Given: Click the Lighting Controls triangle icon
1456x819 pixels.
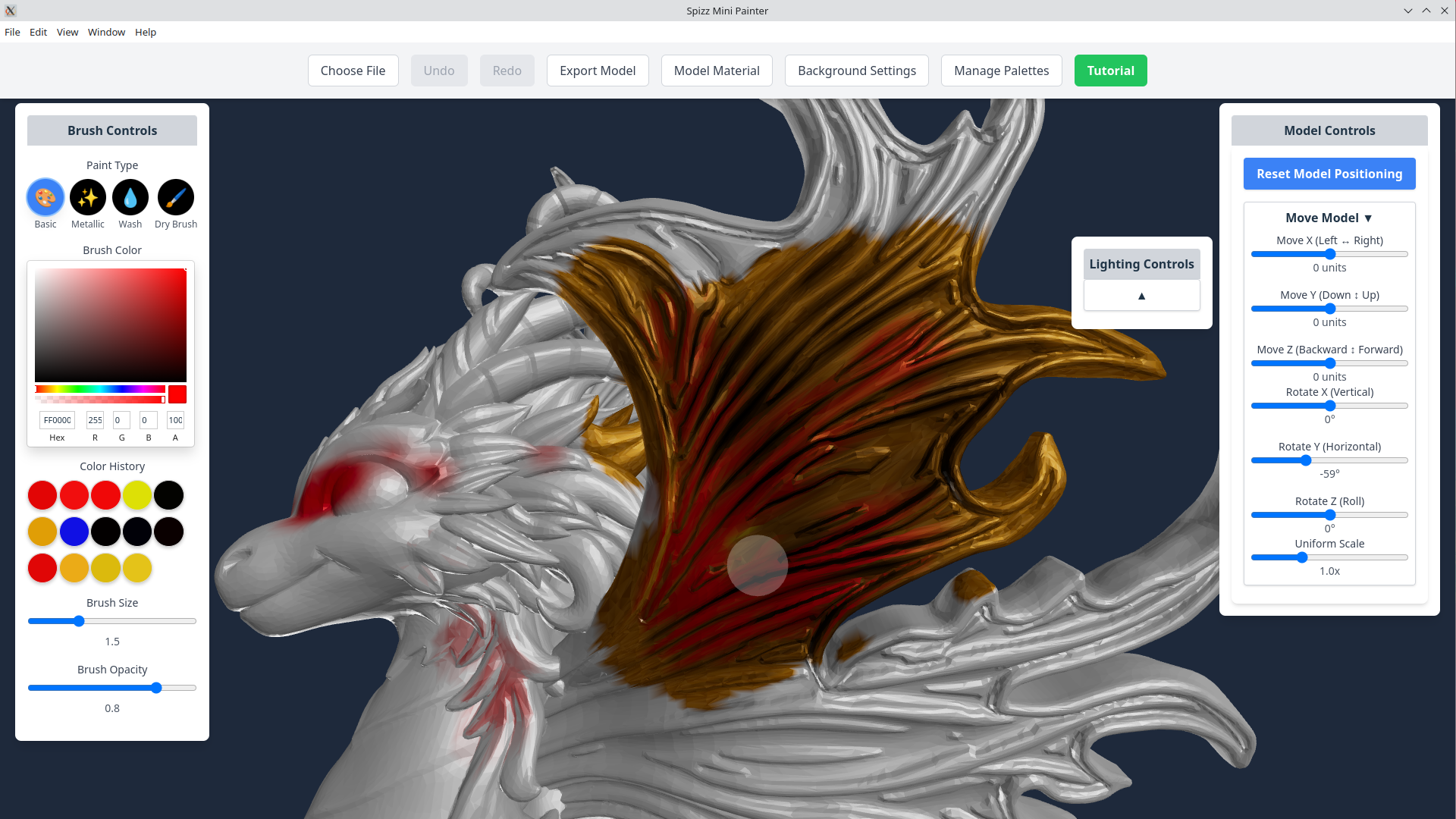Looking at the screenshot, I should 1141,295.
